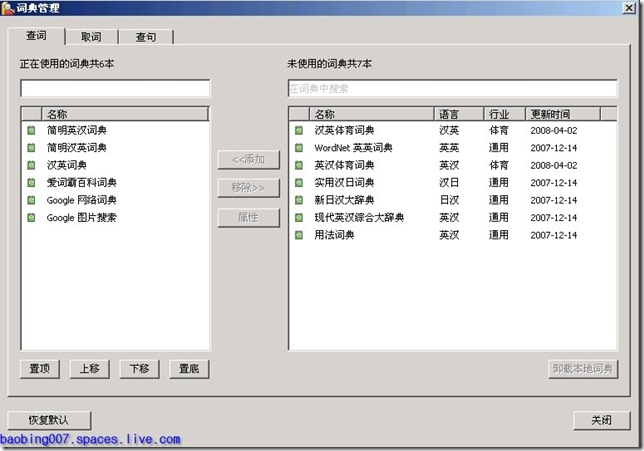
Task: Open the 查句 tab
Action: [x=146, y=37]
